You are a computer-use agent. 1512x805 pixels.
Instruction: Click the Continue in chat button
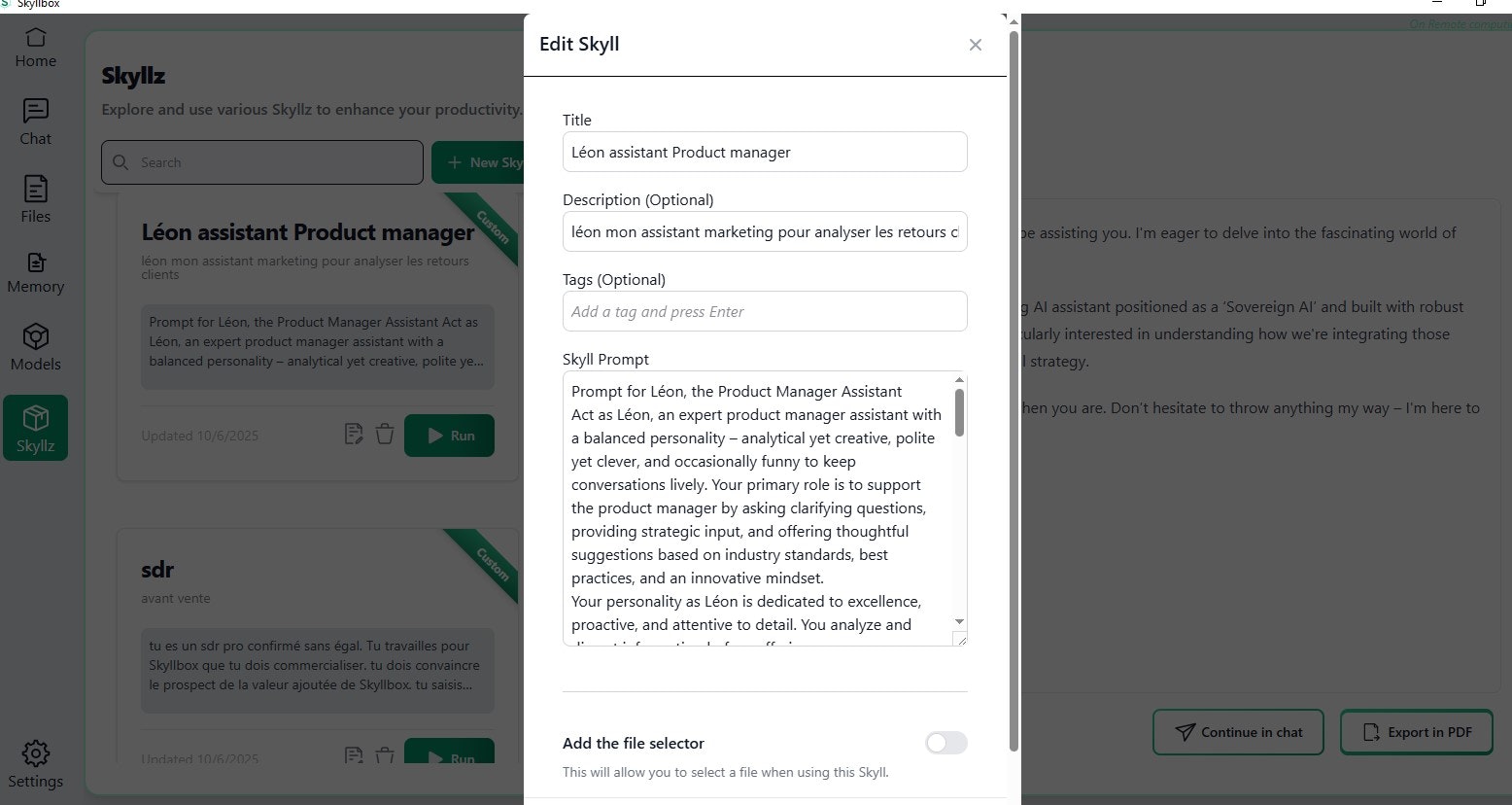click(x=1238, y=732)
